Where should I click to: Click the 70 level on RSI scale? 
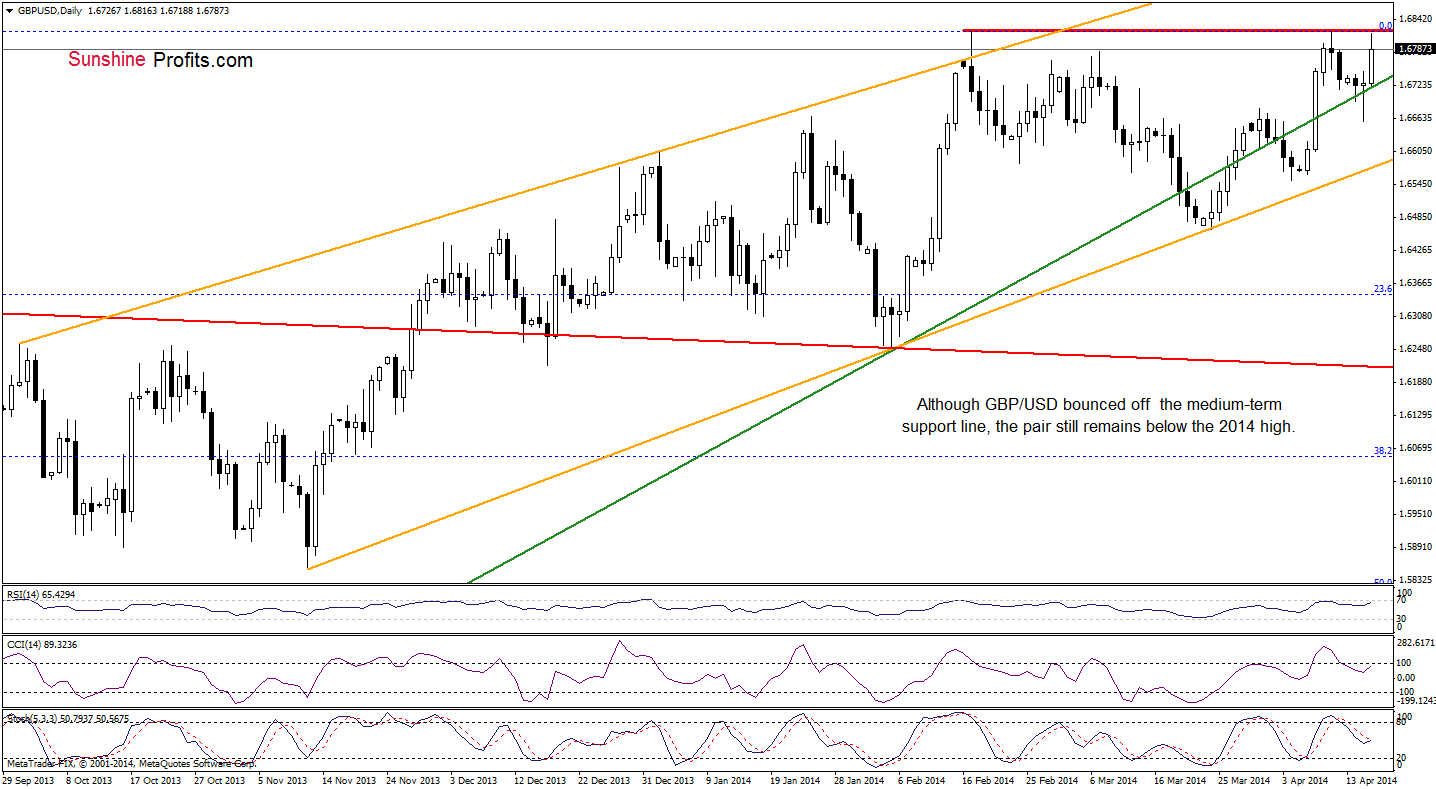1402,602
